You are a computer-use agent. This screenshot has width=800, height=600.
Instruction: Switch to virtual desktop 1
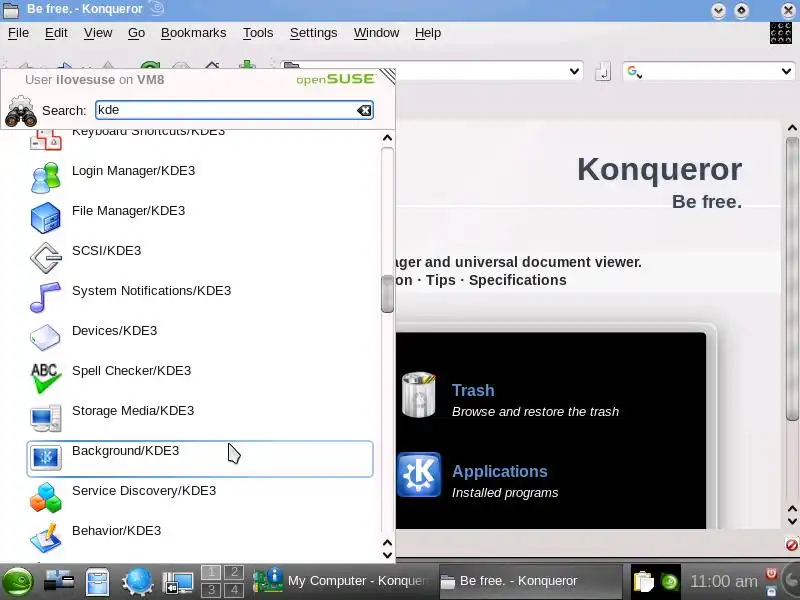(x=211, y=572)
